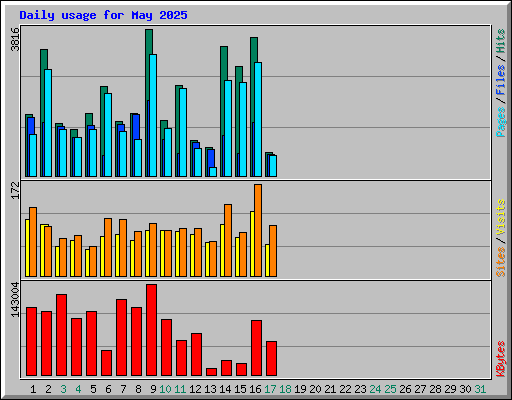Click the 'Sites' legend label
The width and height of the screenshot is (512, 400).
(500, 262)
